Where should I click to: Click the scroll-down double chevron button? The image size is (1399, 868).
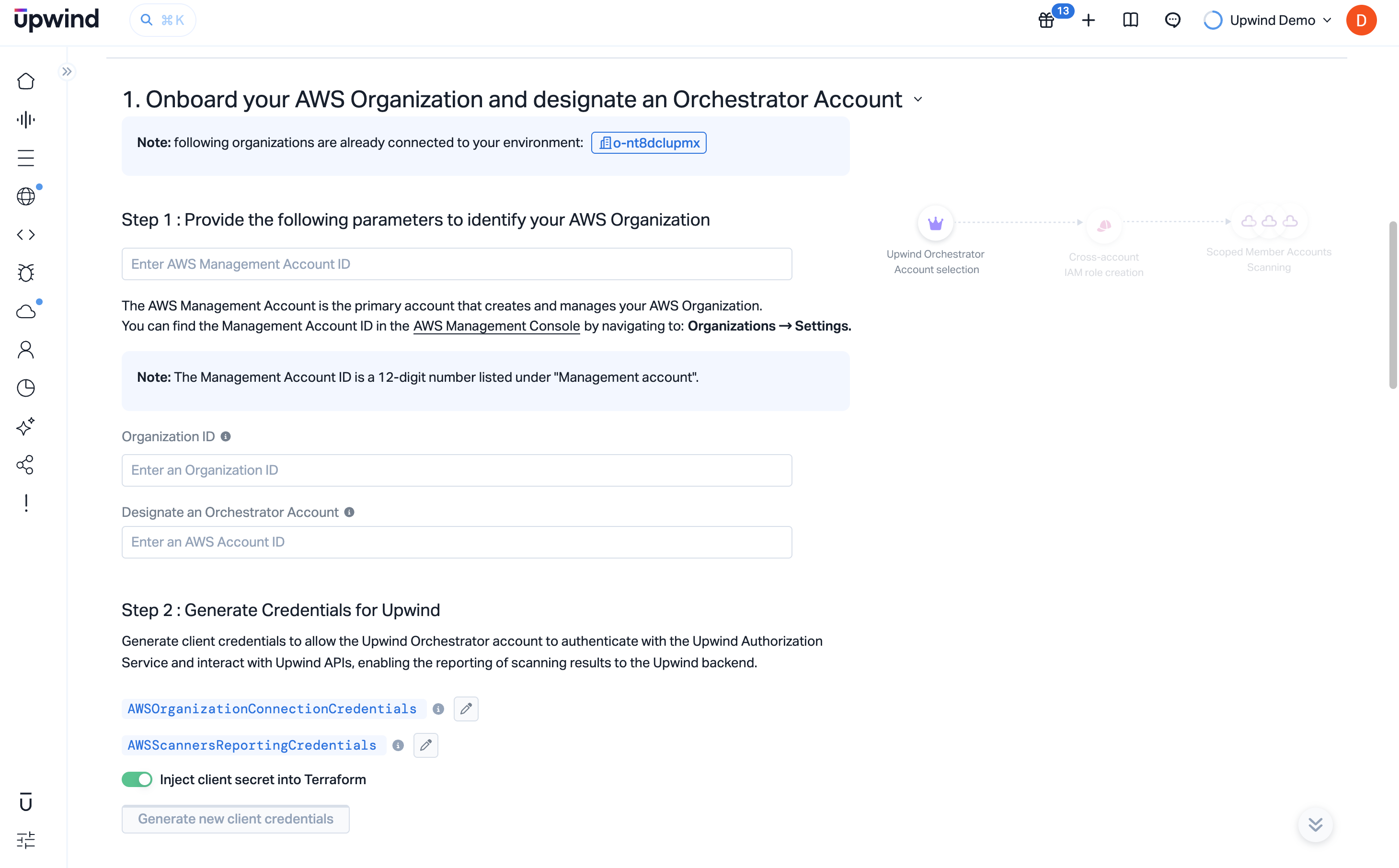(x=1315, y=825)
